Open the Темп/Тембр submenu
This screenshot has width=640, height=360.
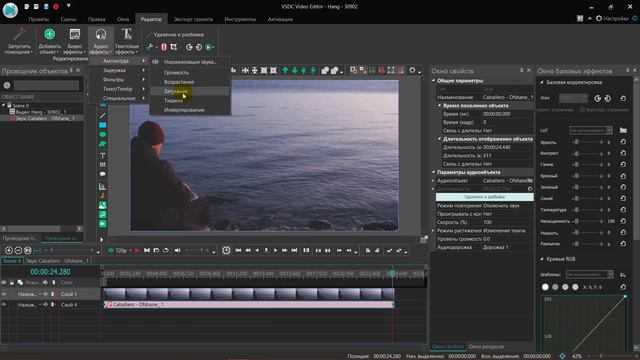point(118,89)
